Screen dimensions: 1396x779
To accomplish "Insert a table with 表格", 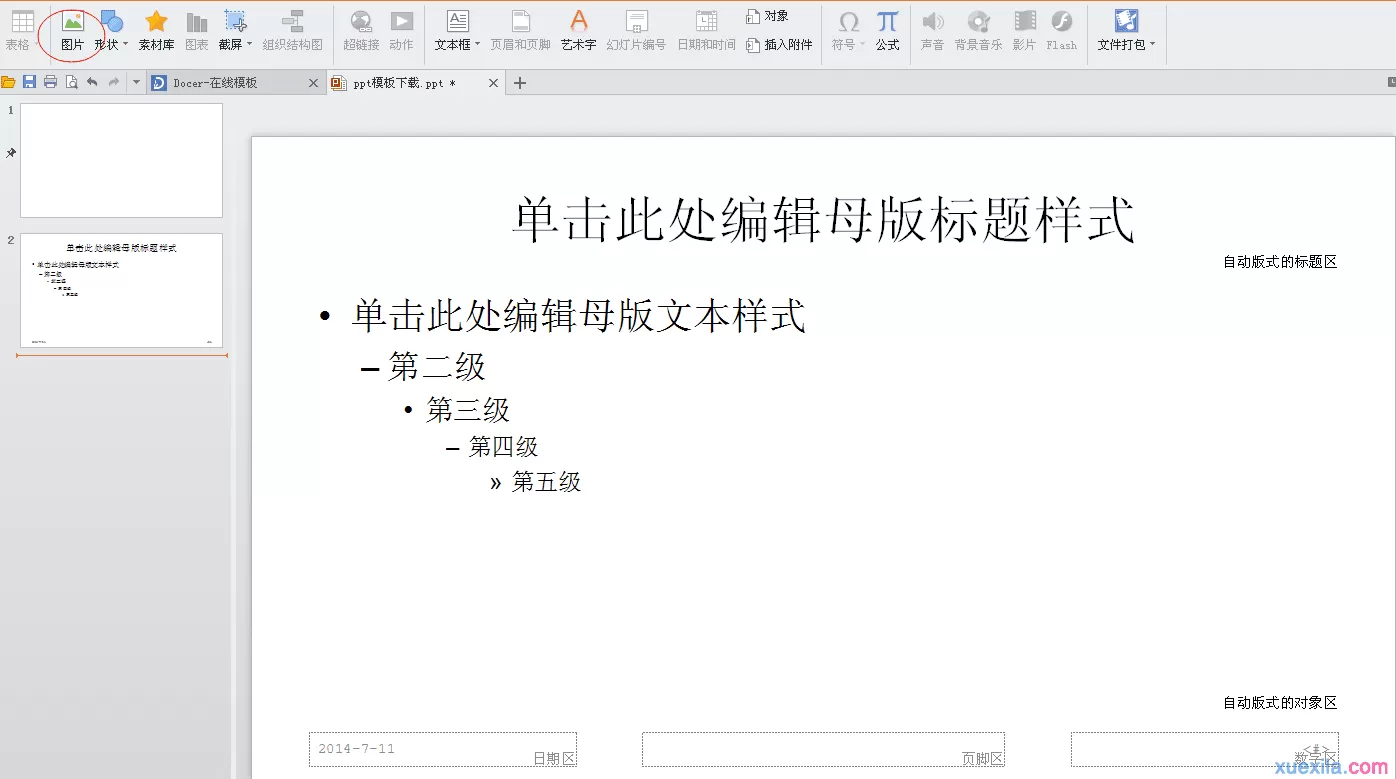I will 20,30.
